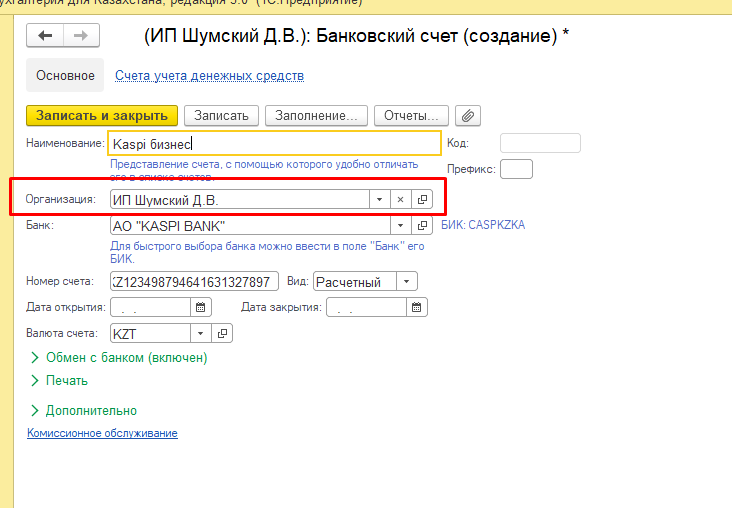Expand the Дополнительно section
This screenshot has height=508, width=732.
(84, 410)
